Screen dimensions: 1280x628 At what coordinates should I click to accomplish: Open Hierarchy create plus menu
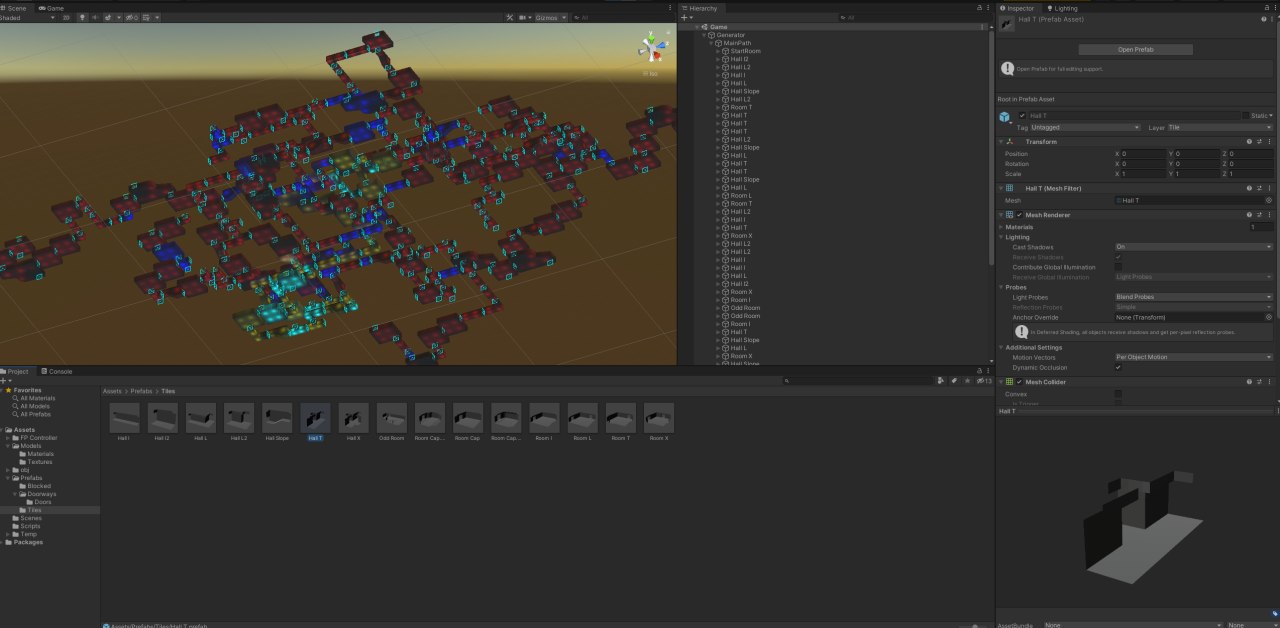685,17
